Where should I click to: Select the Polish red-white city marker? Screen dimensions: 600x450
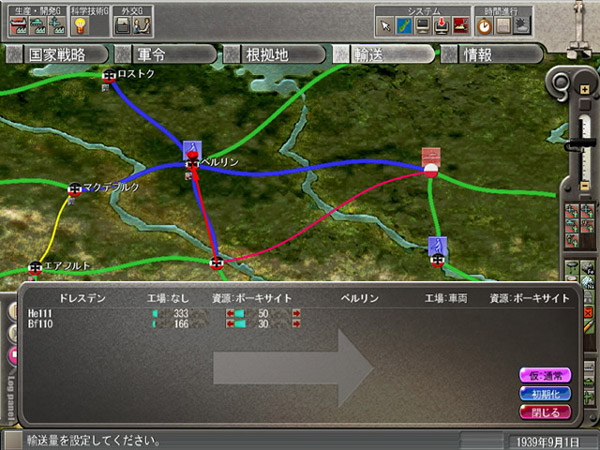point(431,171)
